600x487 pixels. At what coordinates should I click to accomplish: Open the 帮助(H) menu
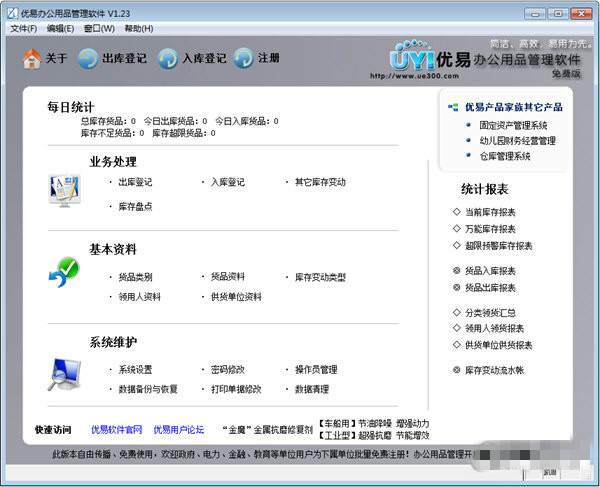tap(139, 29)
